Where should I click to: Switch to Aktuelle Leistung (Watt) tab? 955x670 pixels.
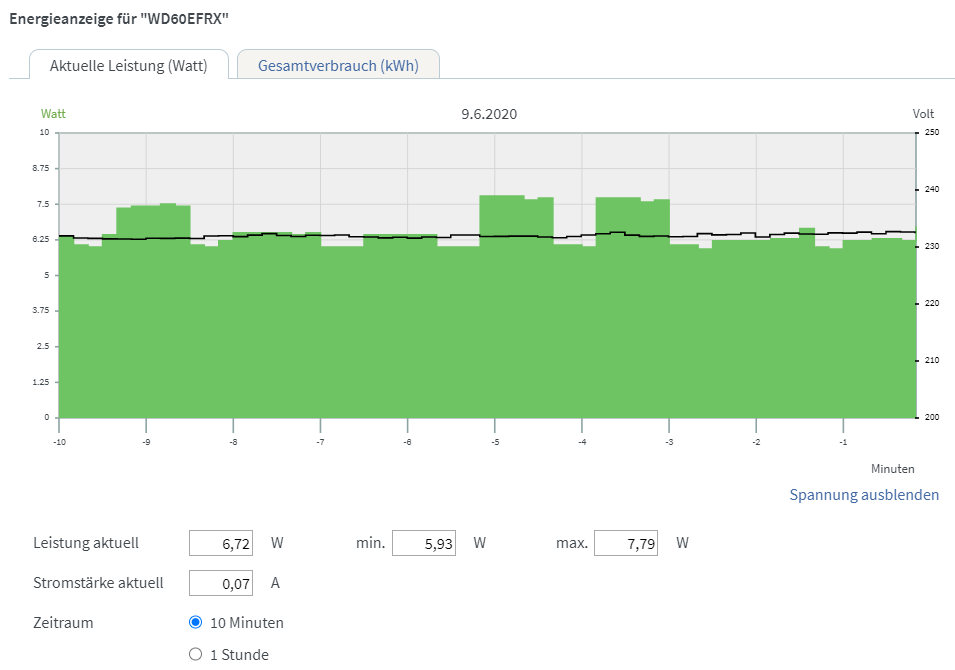click(129, 65)
